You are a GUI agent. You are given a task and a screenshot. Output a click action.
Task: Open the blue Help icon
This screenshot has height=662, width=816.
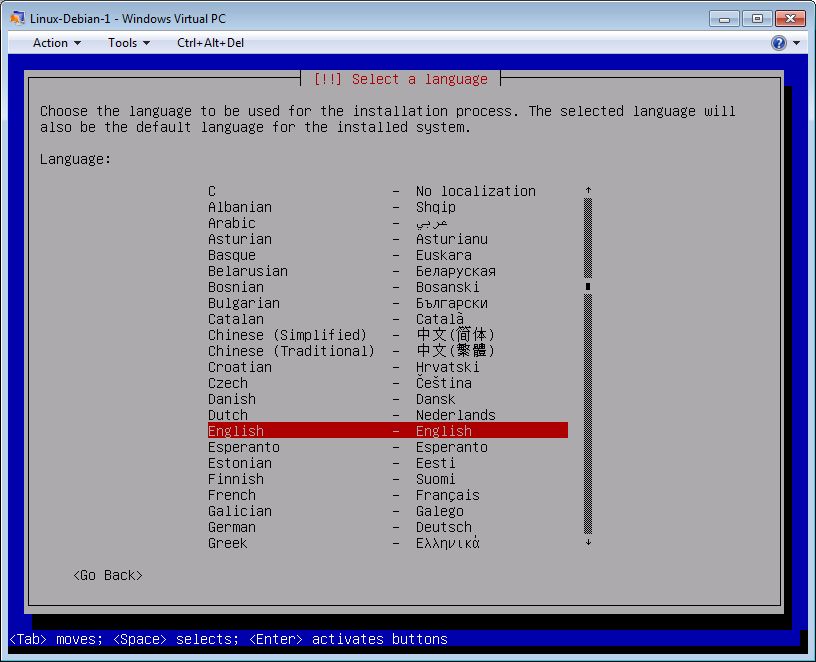(778, 43)
